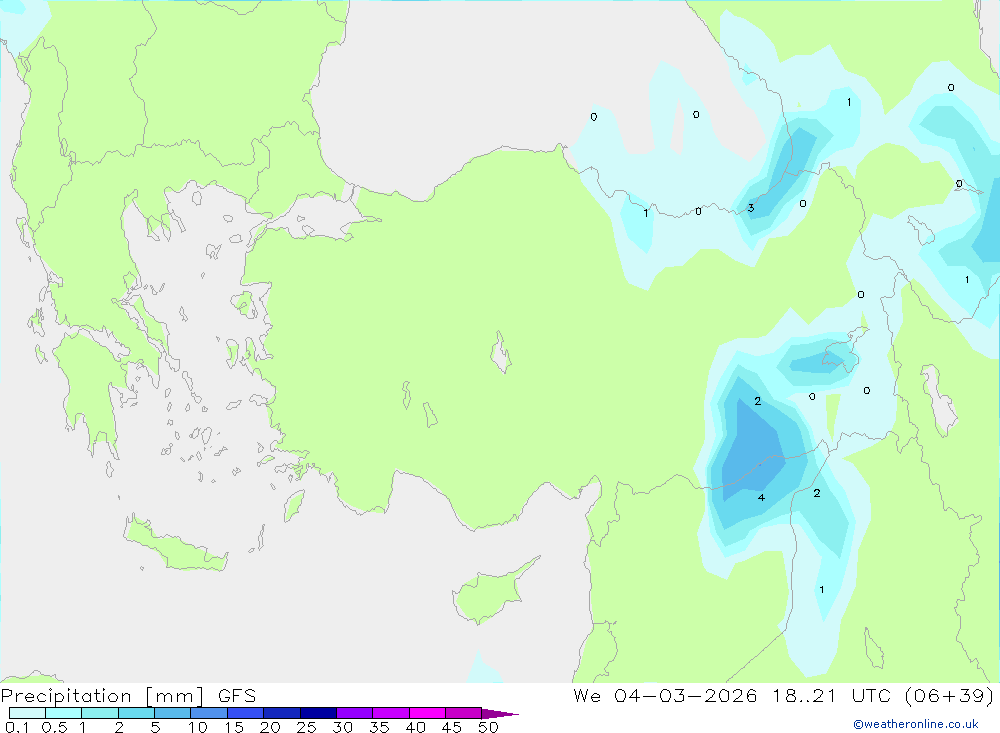The width and height of the screenshot is (1000, 733).
Task: Click the weatheronline.co.uk copyright link
Action: [916, 724]
